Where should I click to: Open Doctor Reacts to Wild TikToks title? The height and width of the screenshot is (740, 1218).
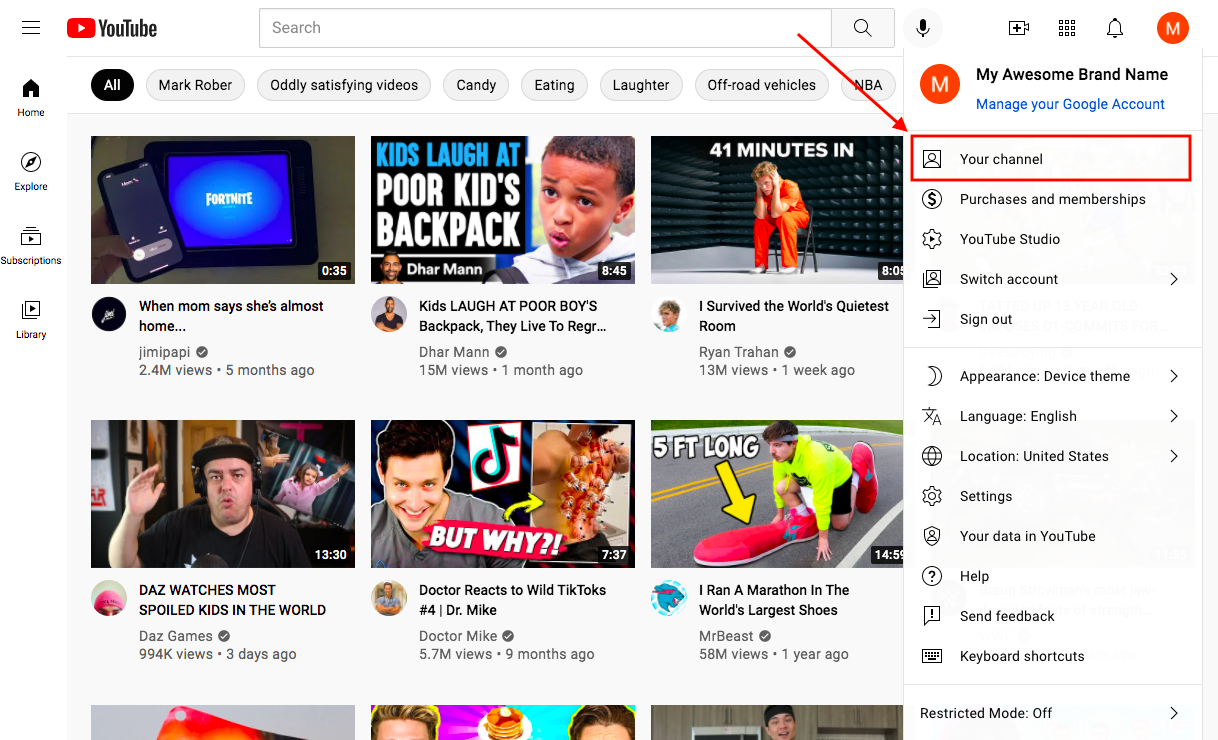512,600
